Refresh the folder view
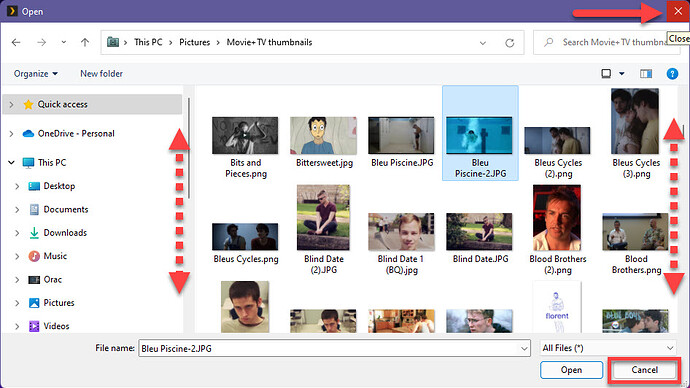This screenshot has height=388, width=690. pos(510,43)
